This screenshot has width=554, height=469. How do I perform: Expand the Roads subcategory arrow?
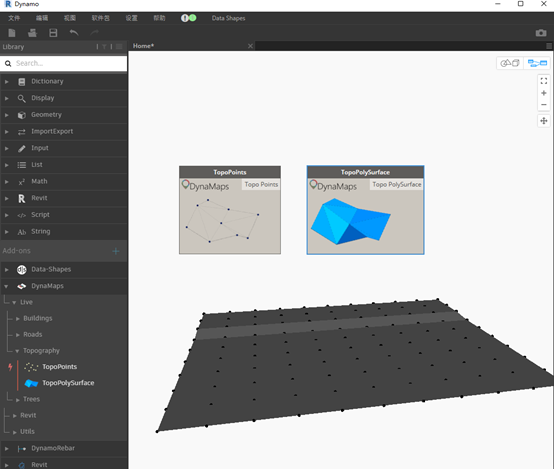pyautogui.click(x=17, y=335)
